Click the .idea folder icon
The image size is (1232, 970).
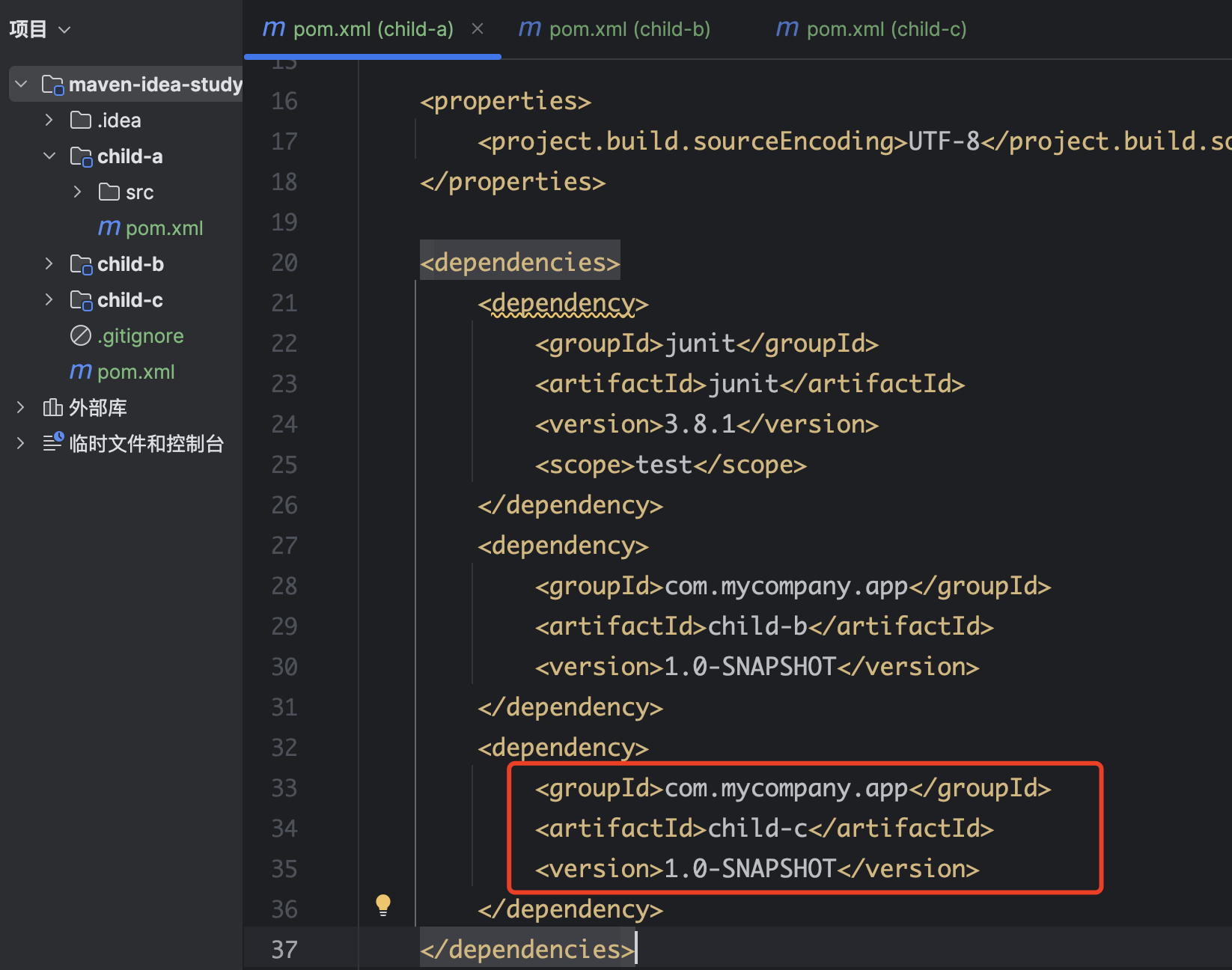[81, 121]
